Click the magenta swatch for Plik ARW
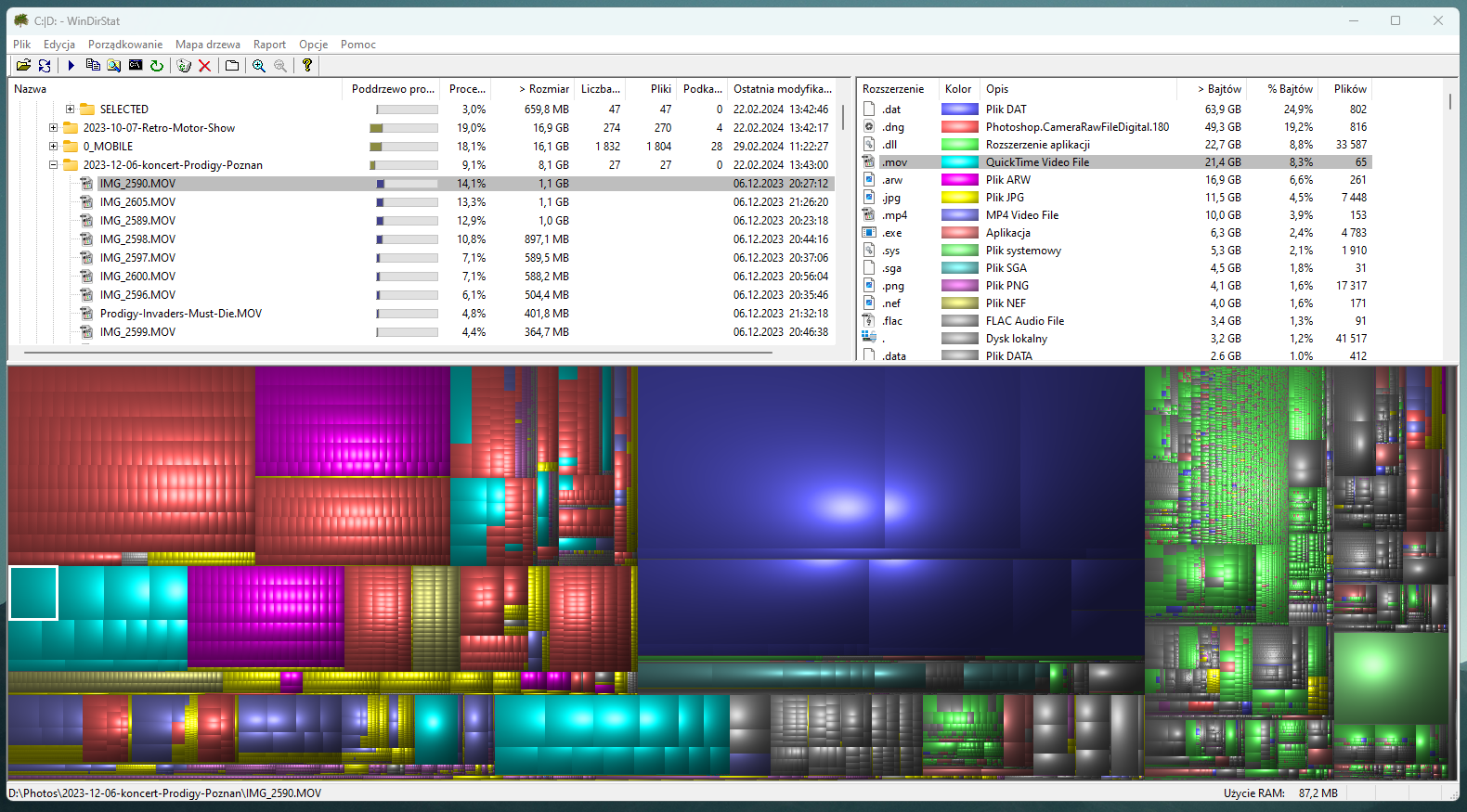 (x=959, y=180)
